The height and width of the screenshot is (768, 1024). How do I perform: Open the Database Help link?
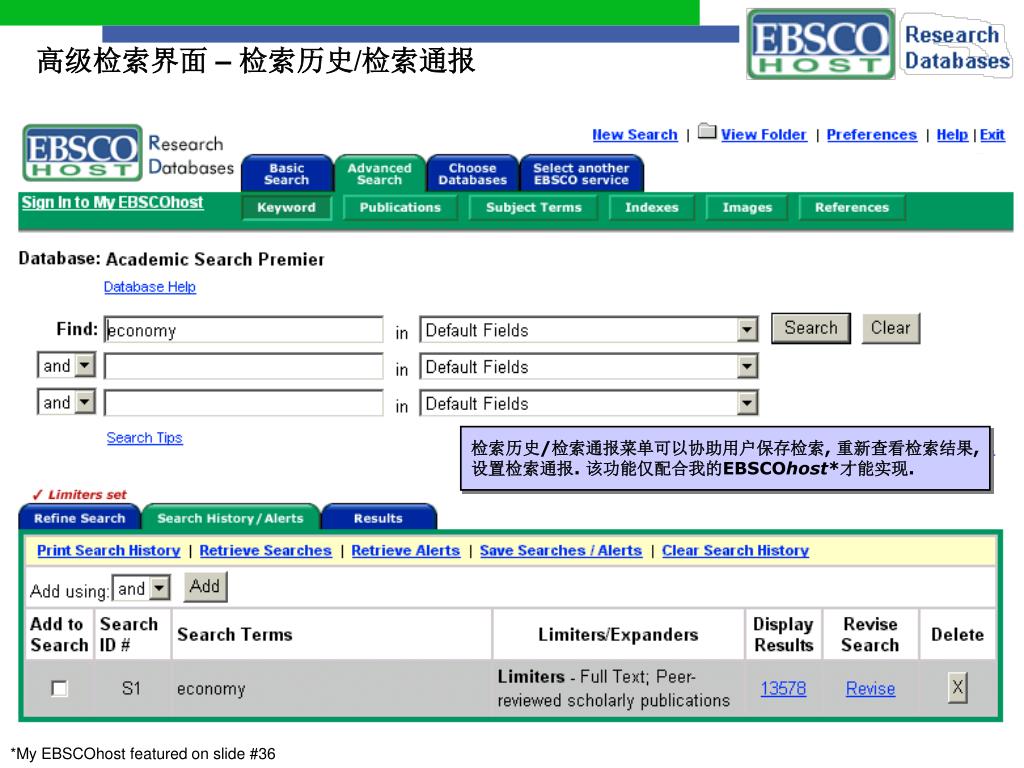(x=150, y=287)
